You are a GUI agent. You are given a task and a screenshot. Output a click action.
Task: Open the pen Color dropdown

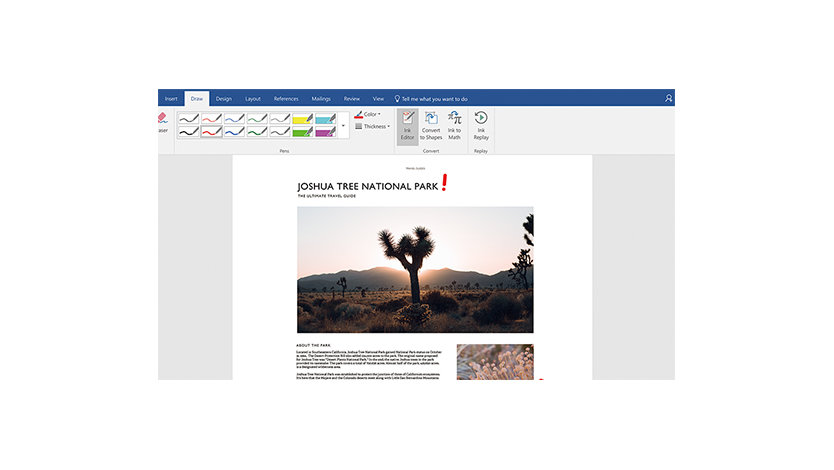pyautogui.click(x=368, y=114)
